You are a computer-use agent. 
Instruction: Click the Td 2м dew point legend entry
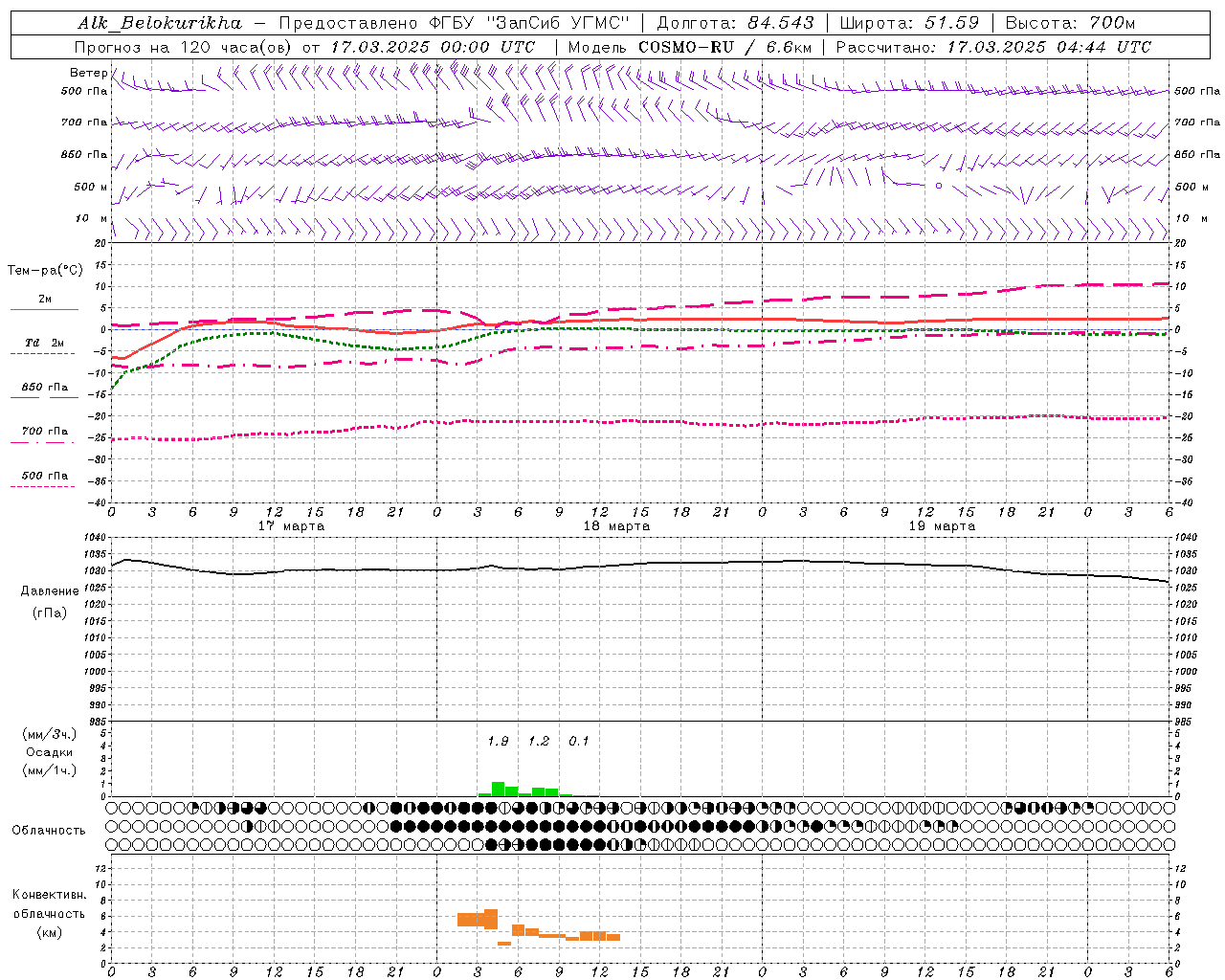(44, 343)
